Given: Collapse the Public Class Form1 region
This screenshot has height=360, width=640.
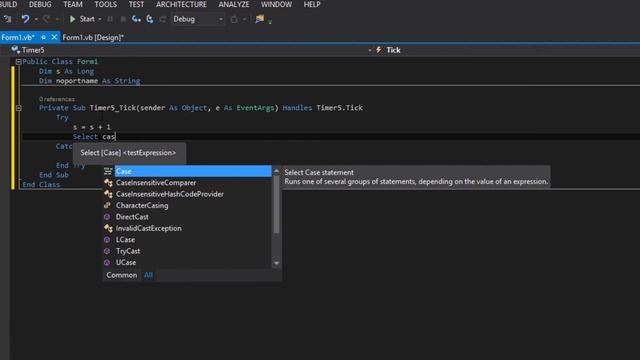Looking at the screenshot, I should (18, 62).
